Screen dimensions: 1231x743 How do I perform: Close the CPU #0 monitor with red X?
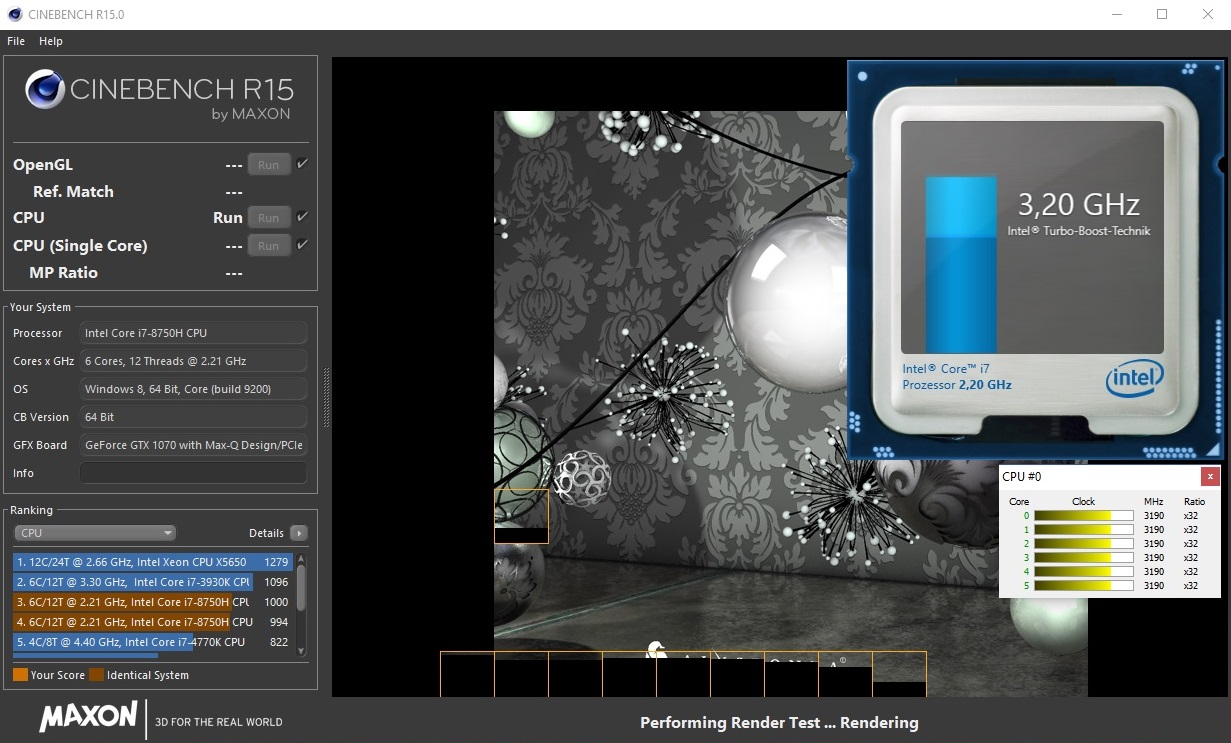point(1211,477)
